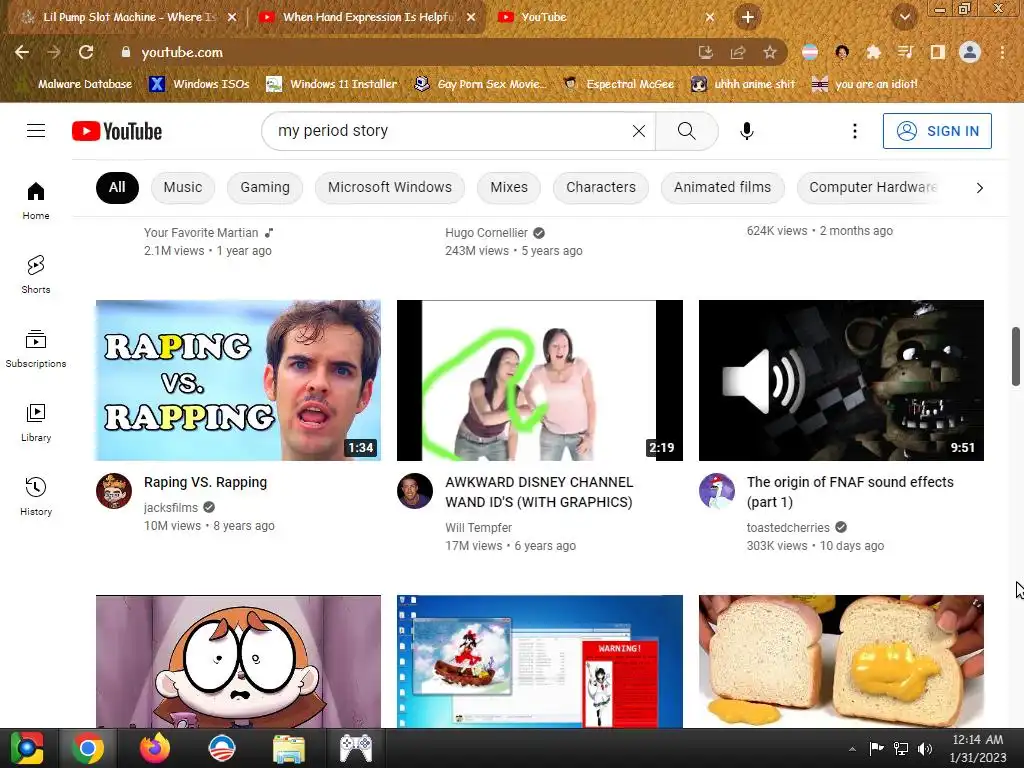This screenshot has width=1024, height=768.
Task: Open the file explorer folder in taskbar
Action: point(289,748)
